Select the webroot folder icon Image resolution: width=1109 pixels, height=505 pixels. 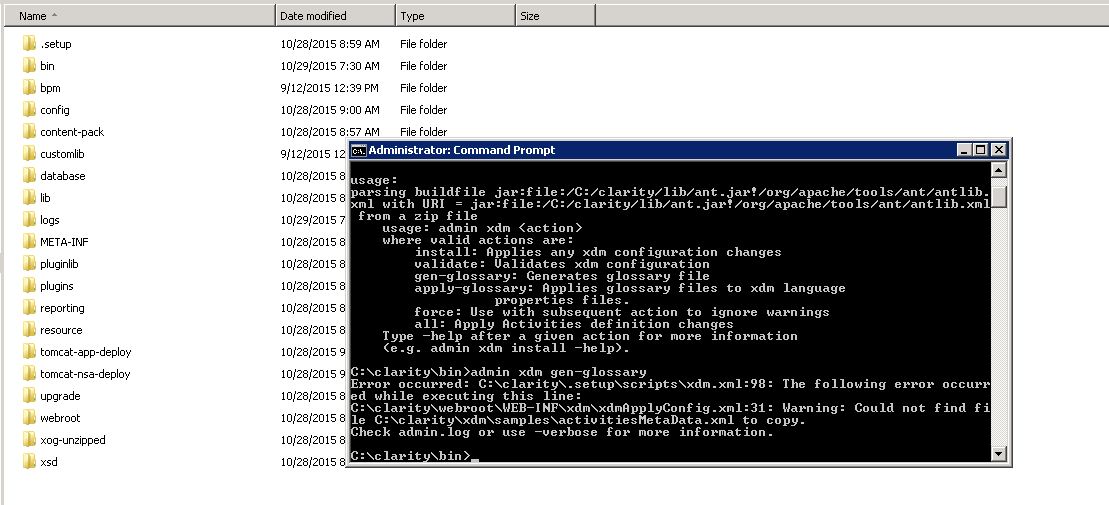(x=29, y=418)
